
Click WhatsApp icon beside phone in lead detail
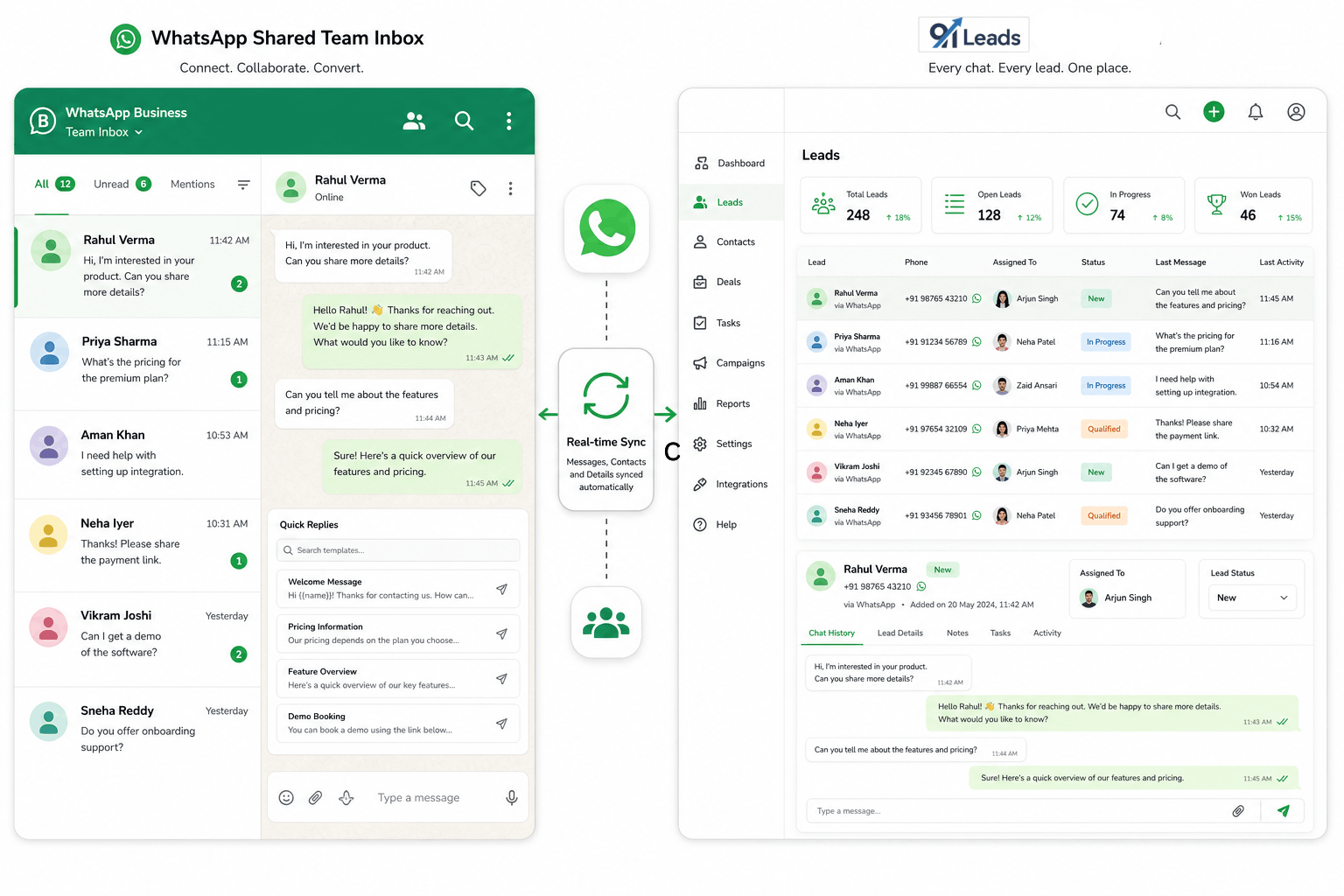(920, 586)
